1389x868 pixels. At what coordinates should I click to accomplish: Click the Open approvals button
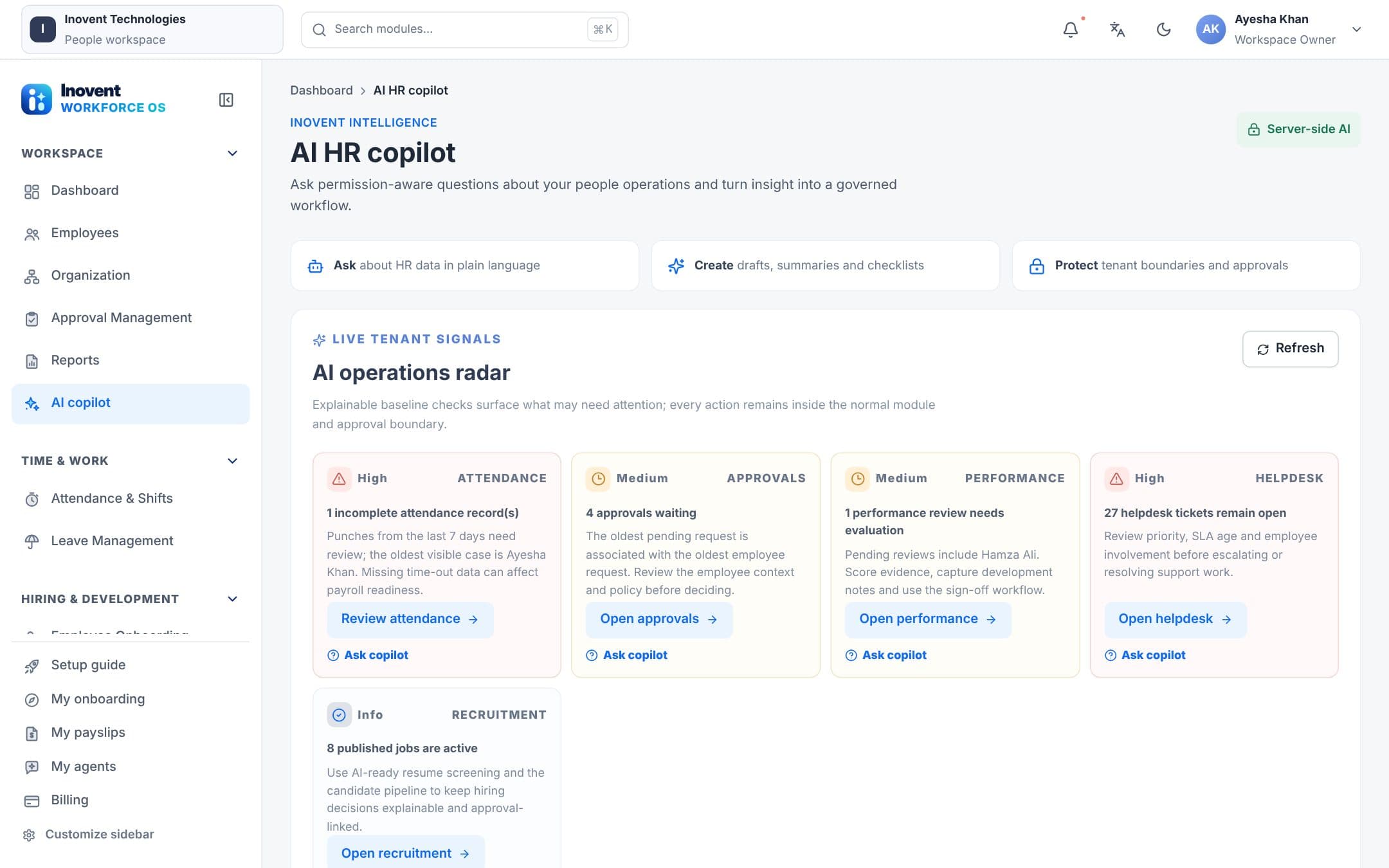click(659, 619)
